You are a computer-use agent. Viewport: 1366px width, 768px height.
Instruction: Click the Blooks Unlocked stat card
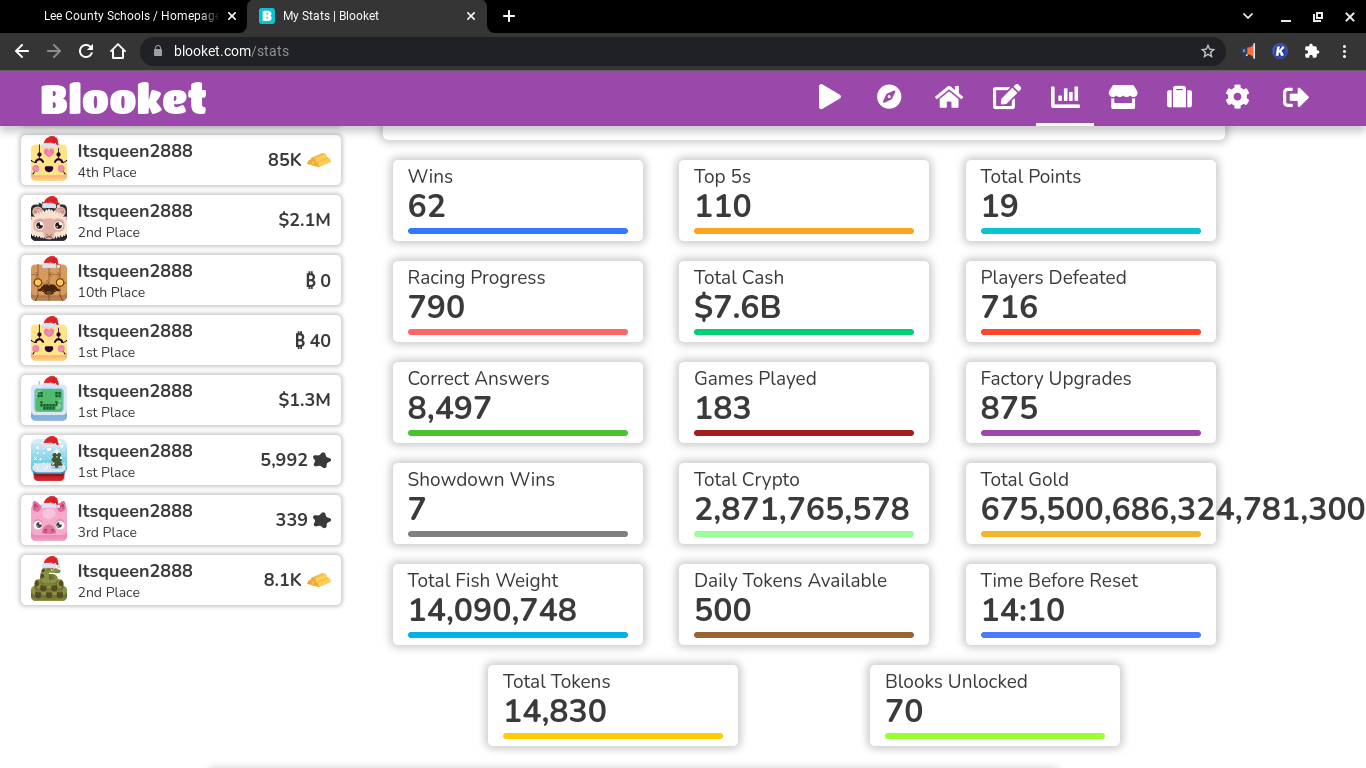coord(995,706)
